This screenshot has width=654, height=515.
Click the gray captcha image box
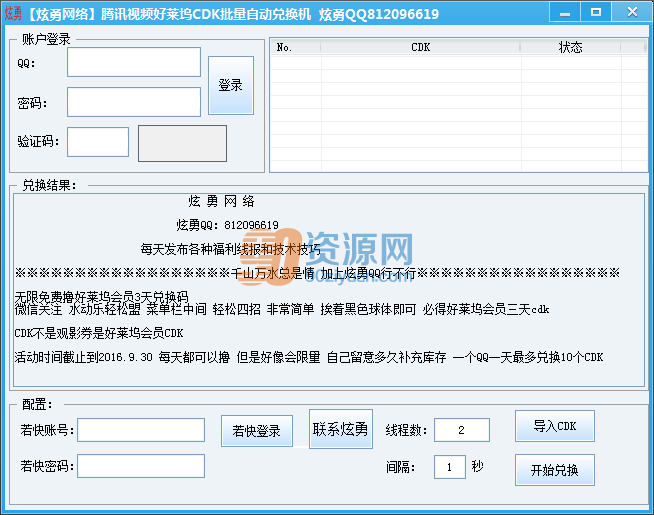[183, 143]
